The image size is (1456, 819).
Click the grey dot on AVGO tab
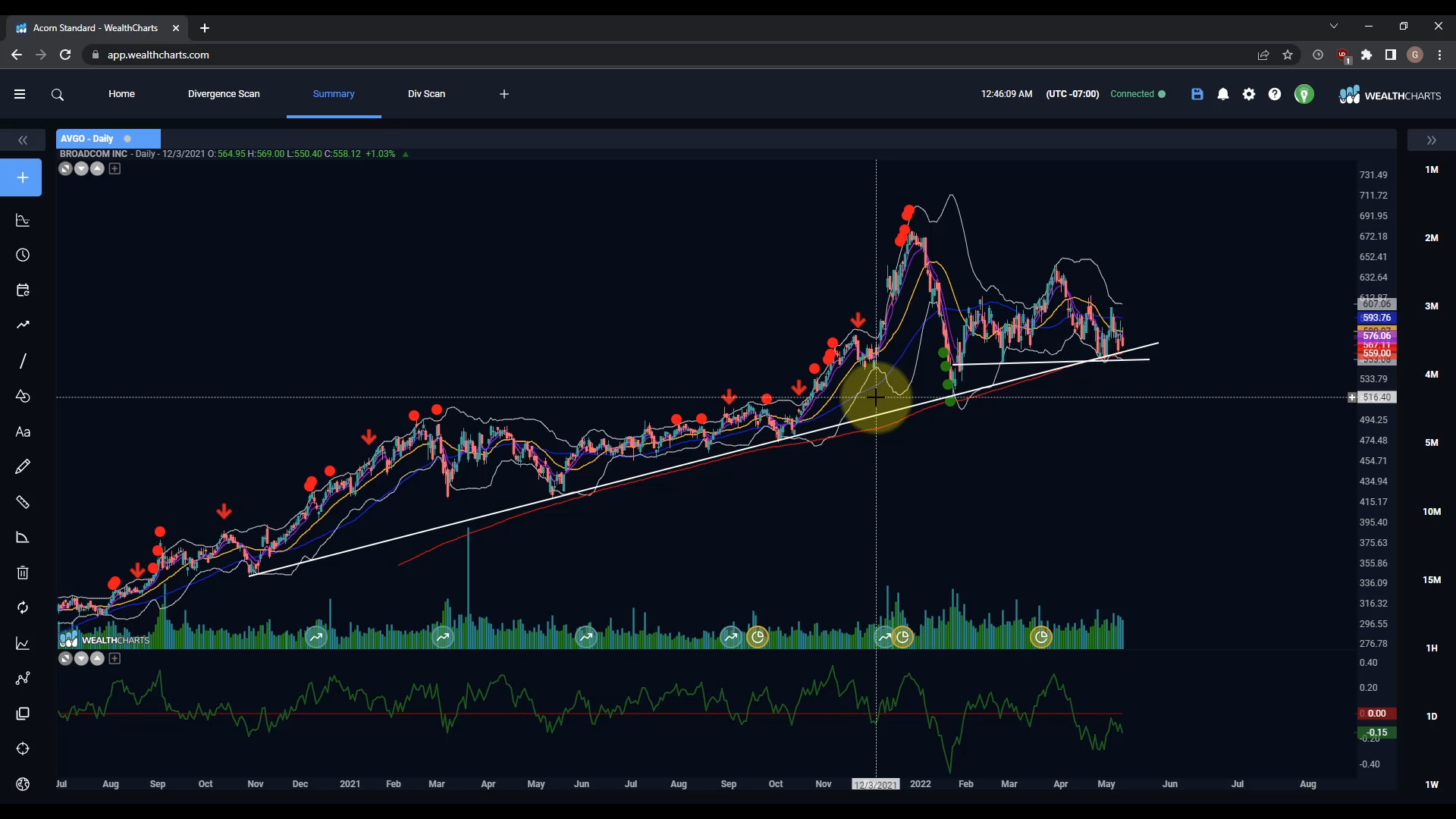point(127,139)
